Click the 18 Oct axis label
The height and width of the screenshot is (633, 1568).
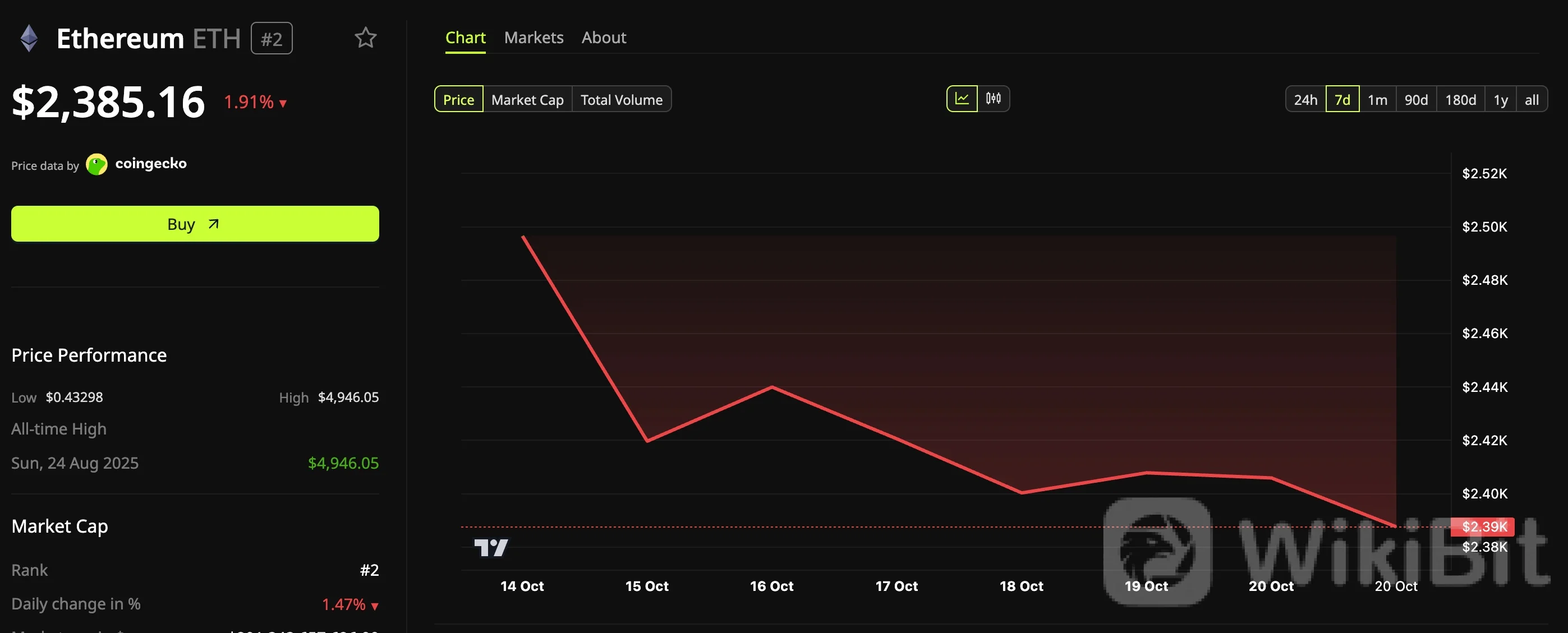[x=1021, y=586]
